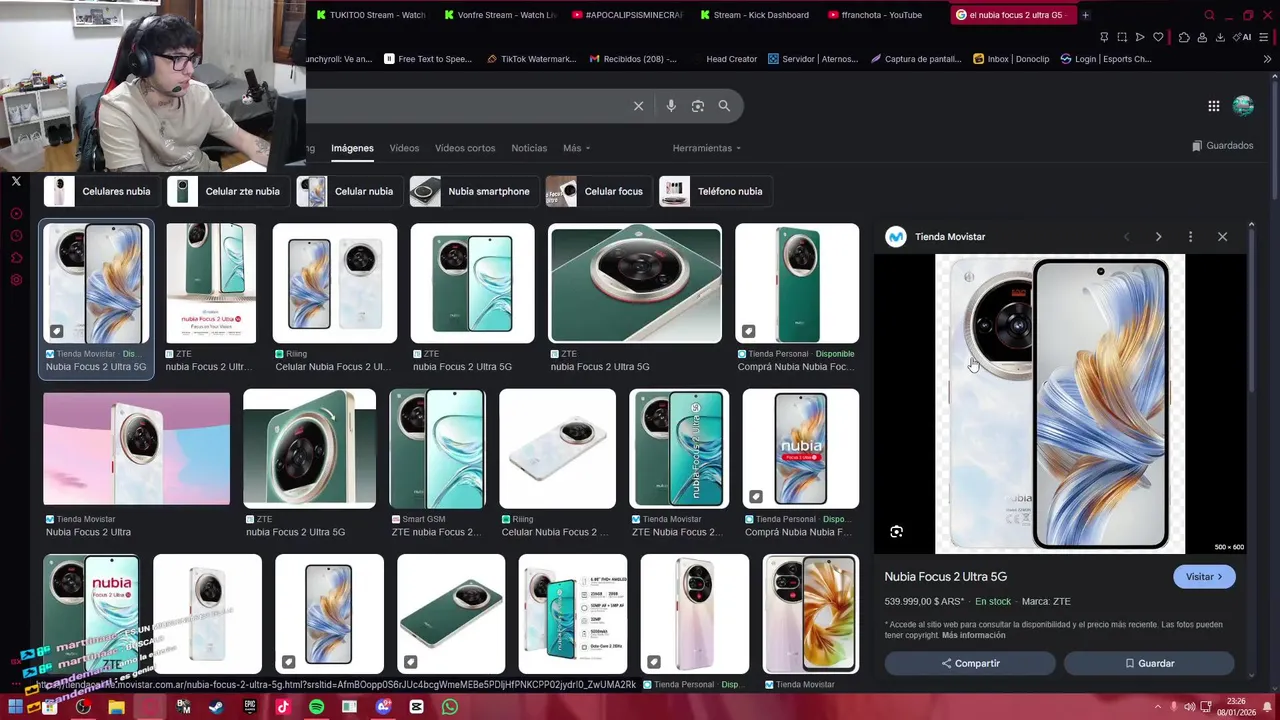Open the Servidor | Aternos bookmark

click(x=812, y=59)
